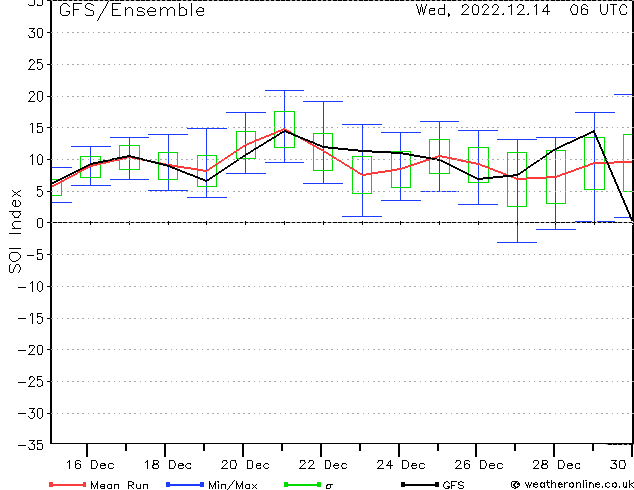Click the 0 y-axis value

tap(40, 223)
